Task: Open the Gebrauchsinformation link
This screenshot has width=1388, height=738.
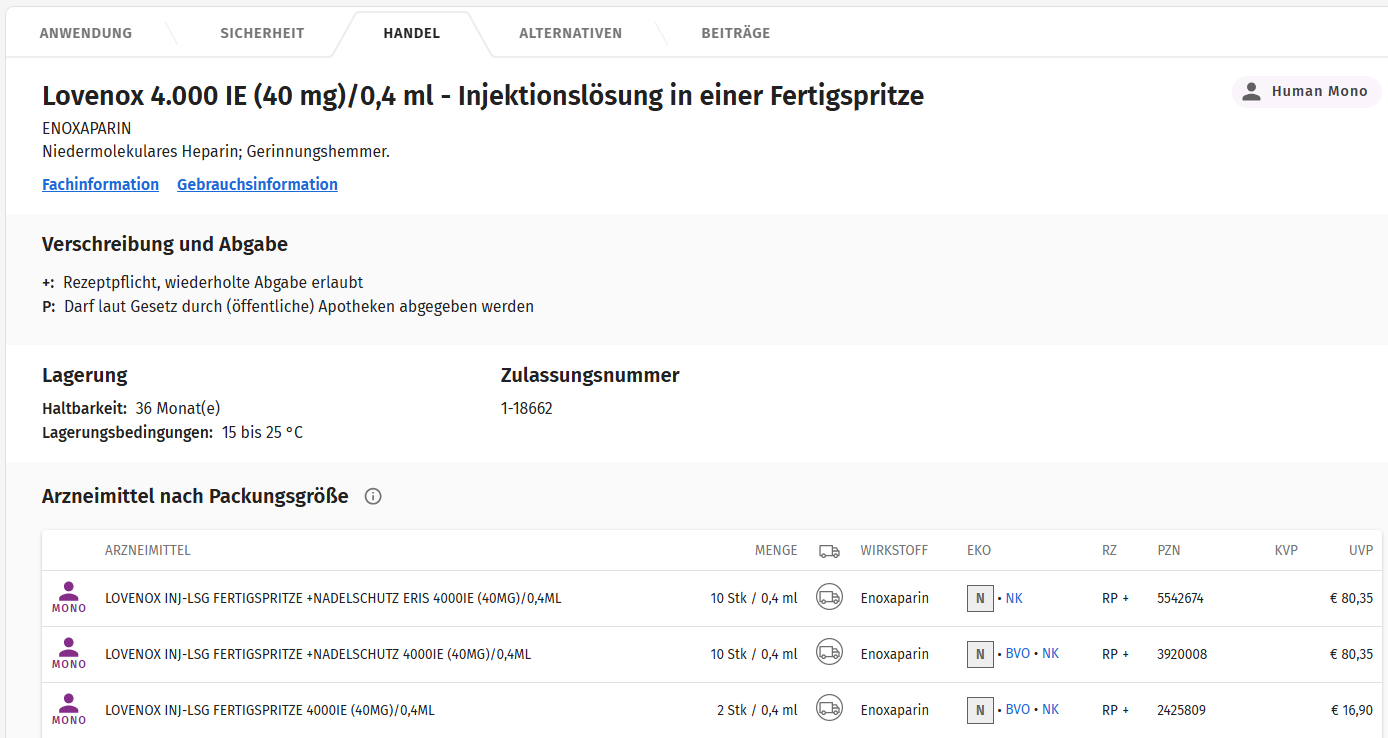Action: (x=257, y=184)
